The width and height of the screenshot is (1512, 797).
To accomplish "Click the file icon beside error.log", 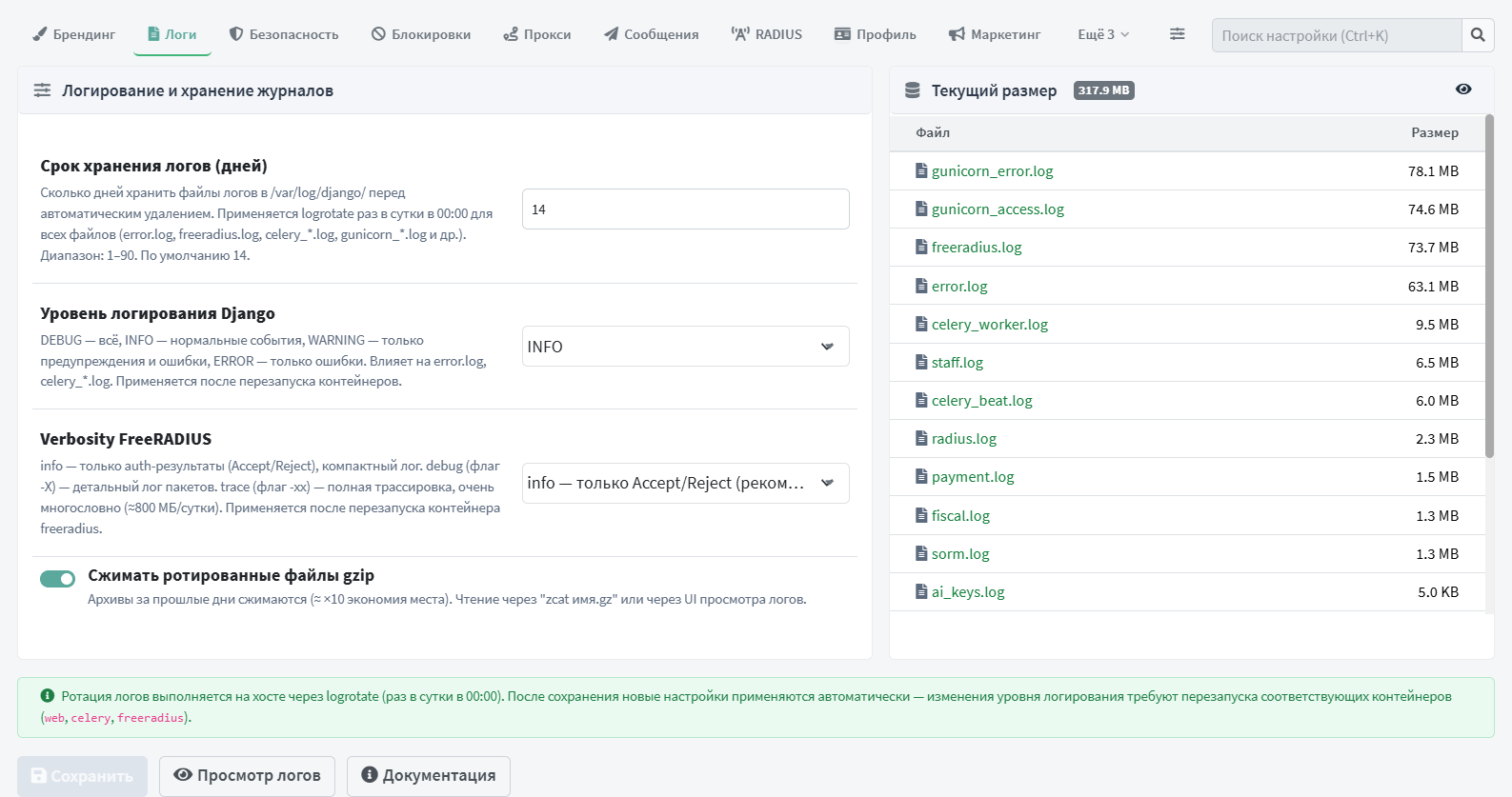I will (921, 287).
